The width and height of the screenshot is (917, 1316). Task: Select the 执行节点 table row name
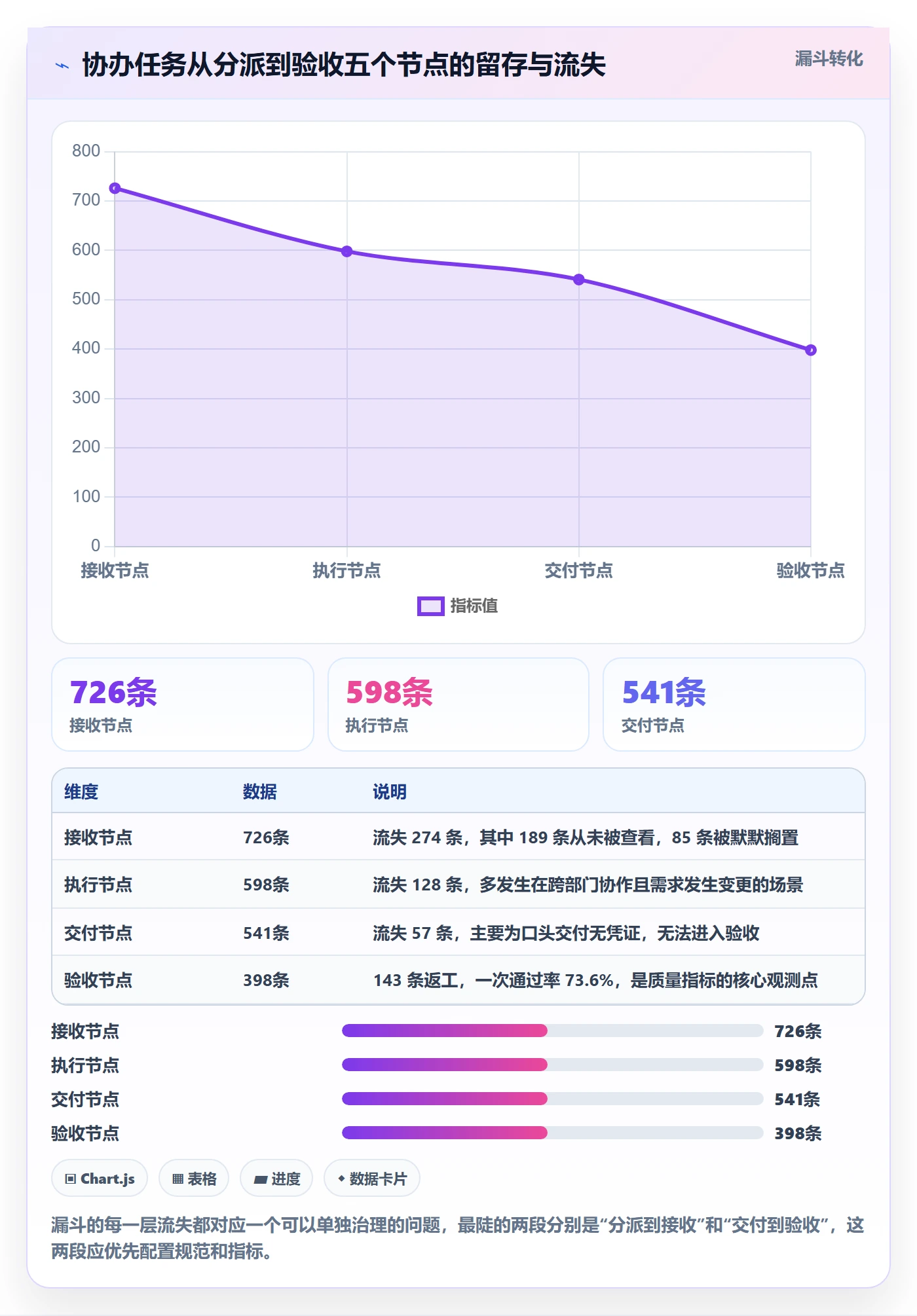tap(98, 885)
